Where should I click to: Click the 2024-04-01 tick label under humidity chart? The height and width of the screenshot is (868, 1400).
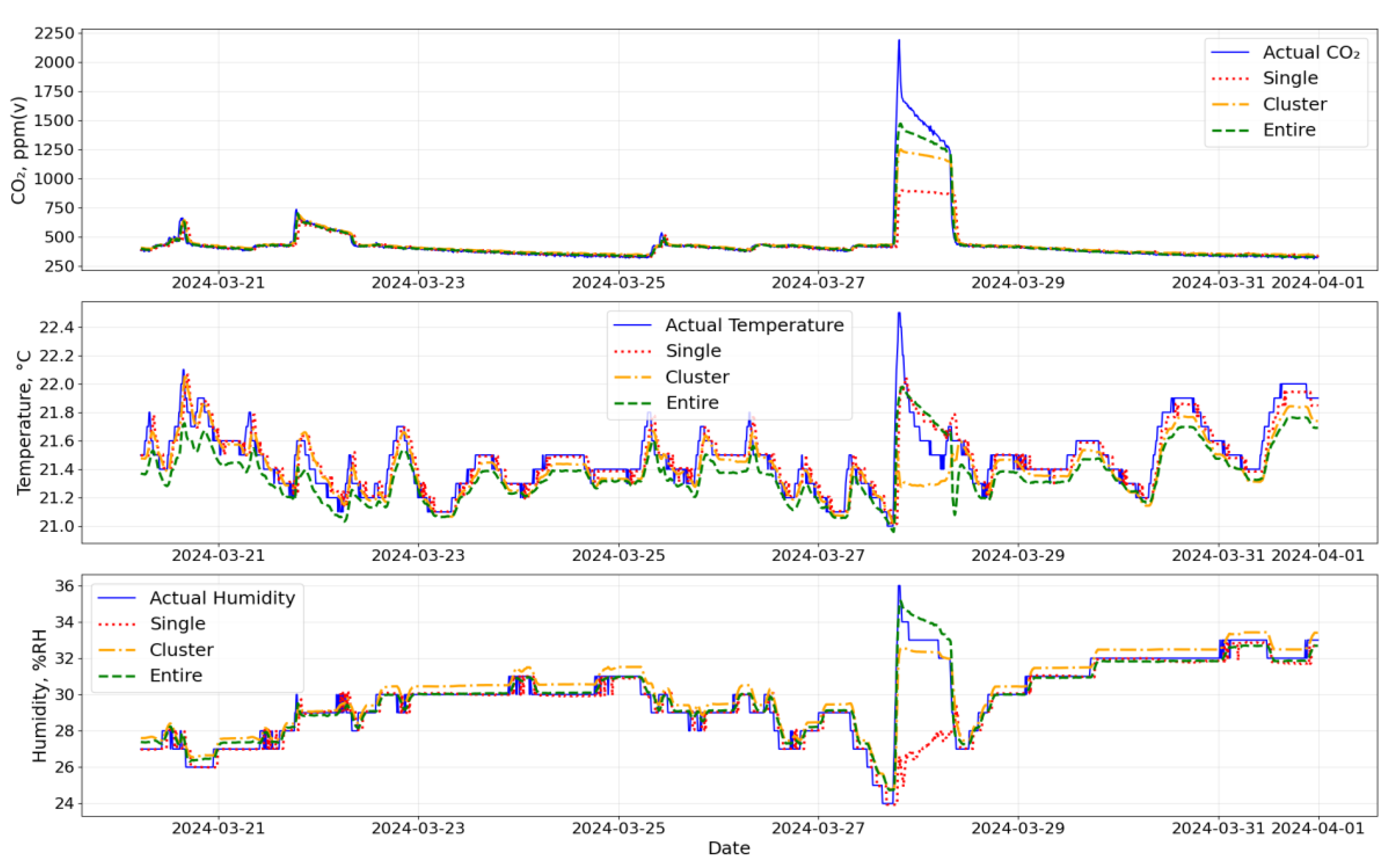(x=1317, y=828)
